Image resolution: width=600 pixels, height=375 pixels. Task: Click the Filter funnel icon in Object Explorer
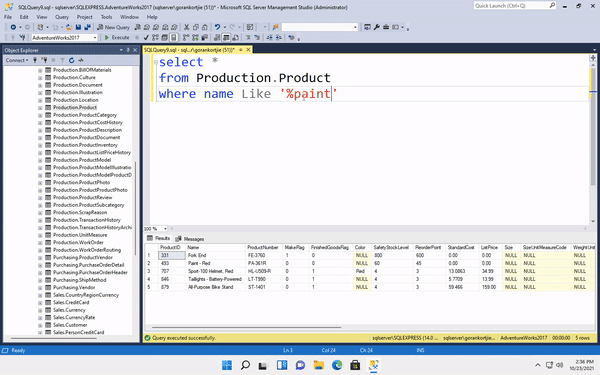62,60
